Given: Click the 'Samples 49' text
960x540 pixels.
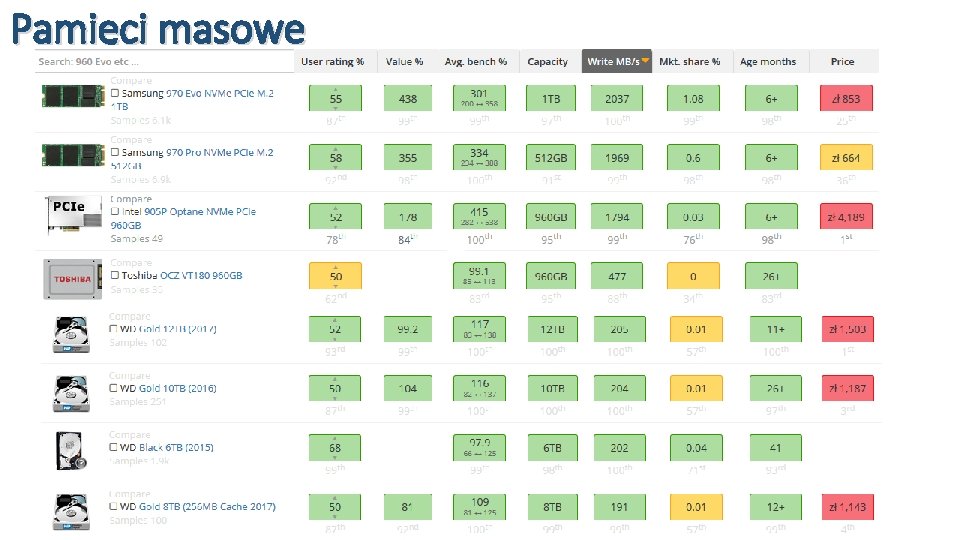Looking at the screenshot, I should click(137, 239).
